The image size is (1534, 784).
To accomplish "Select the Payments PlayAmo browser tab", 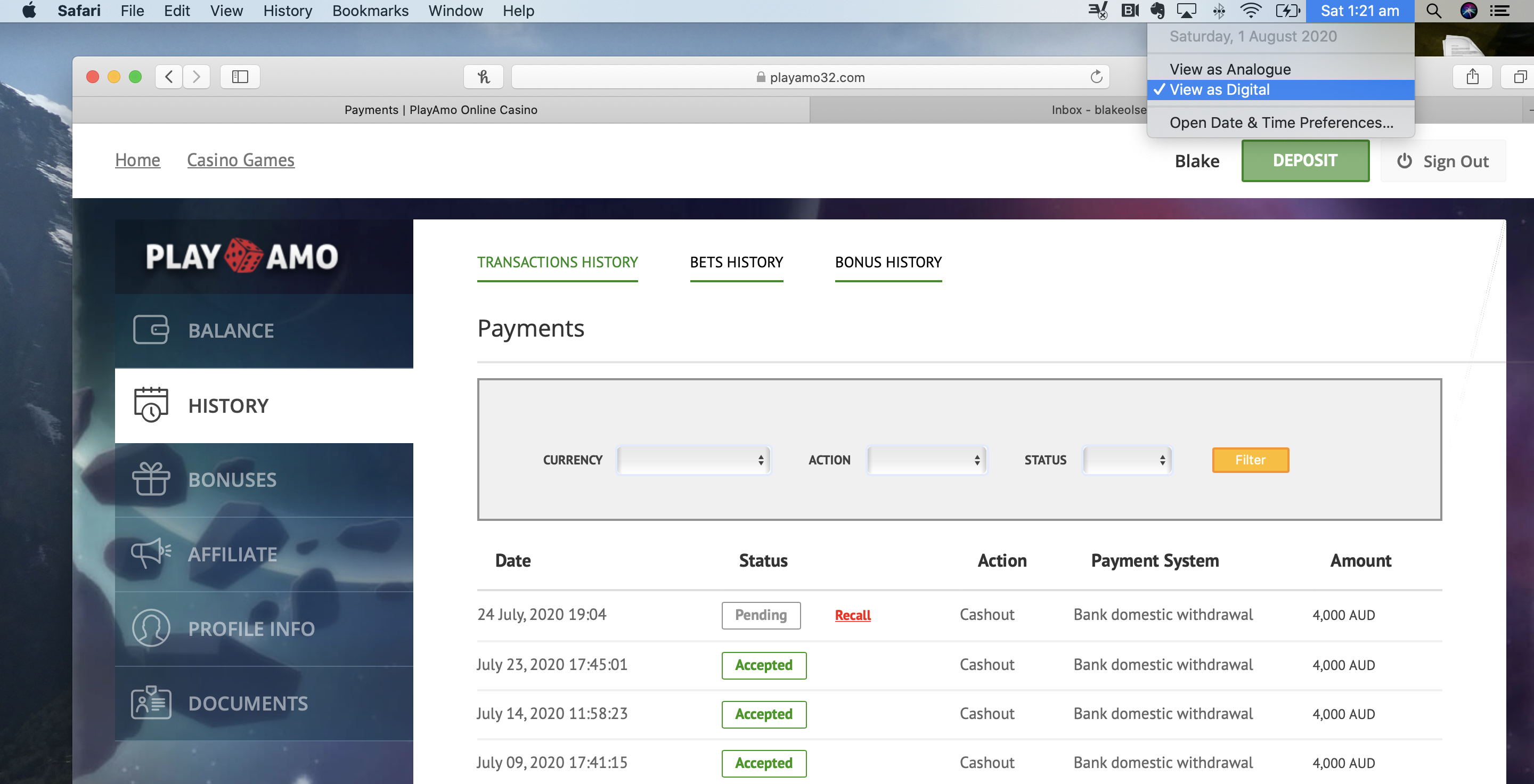I will click(440, 110).
